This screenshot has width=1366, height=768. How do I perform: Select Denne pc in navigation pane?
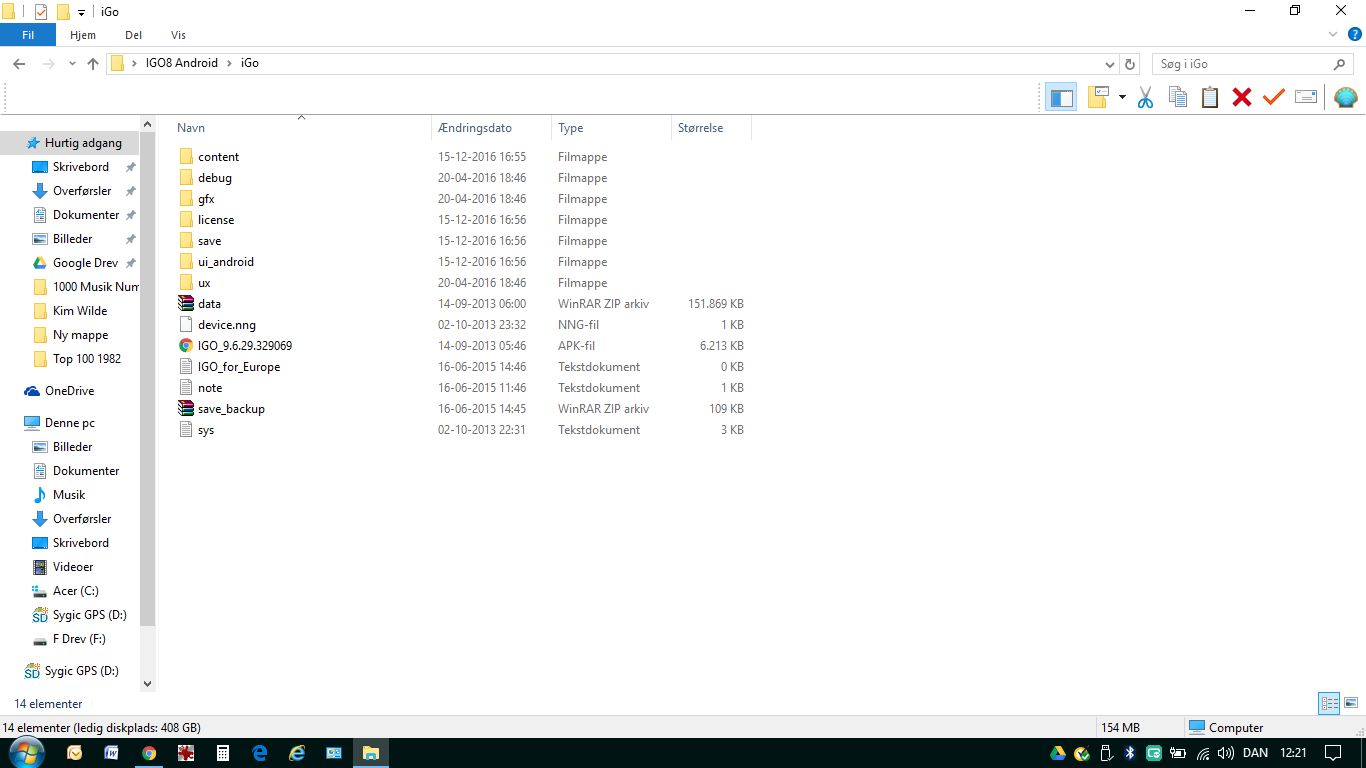pyautogui.click(x=69, y=423)
